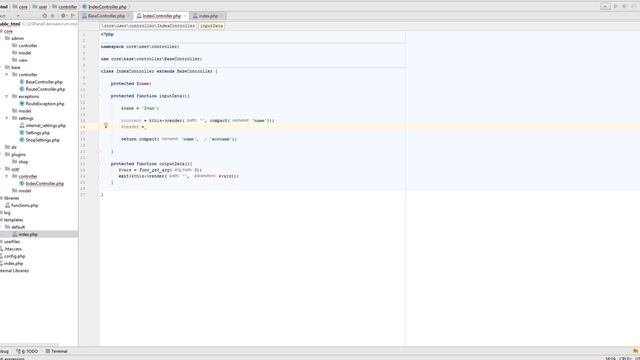Collapse the user controller folder arrow
The image size is (640, 360).
pyautogui.click(x=7, y=176)
